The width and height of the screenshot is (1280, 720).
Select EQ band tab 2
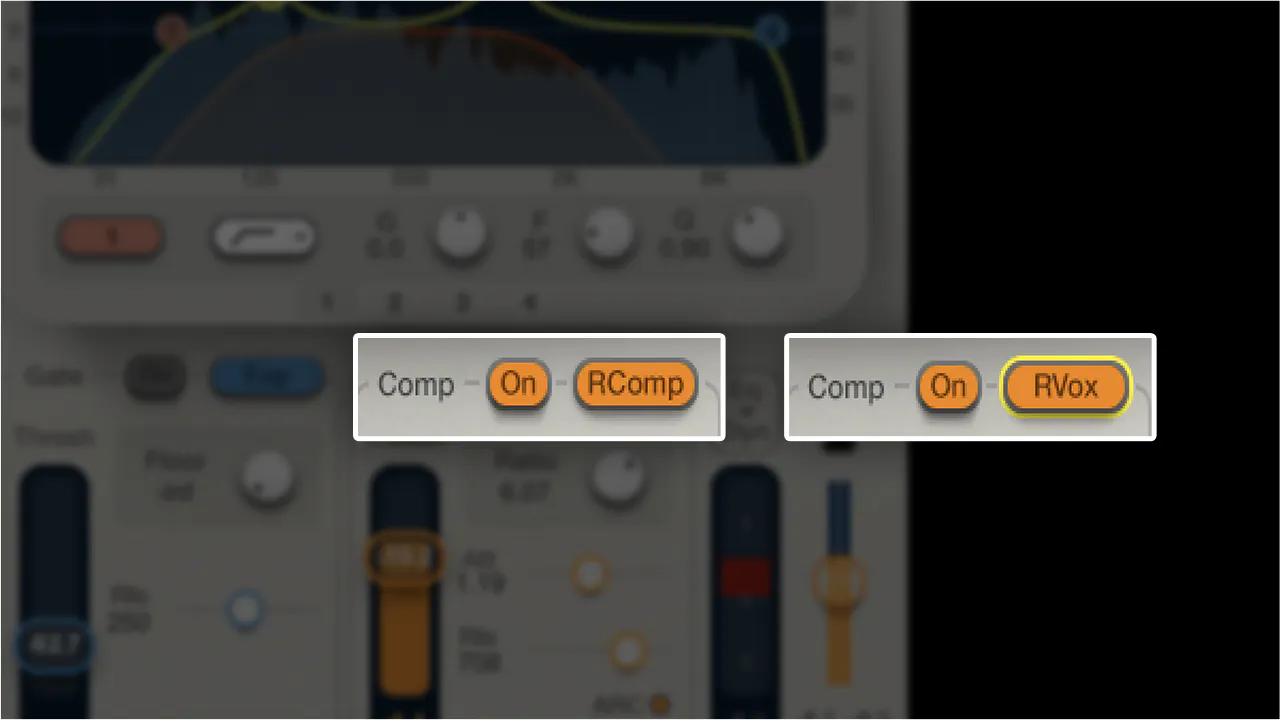click(x=395, y=301)
